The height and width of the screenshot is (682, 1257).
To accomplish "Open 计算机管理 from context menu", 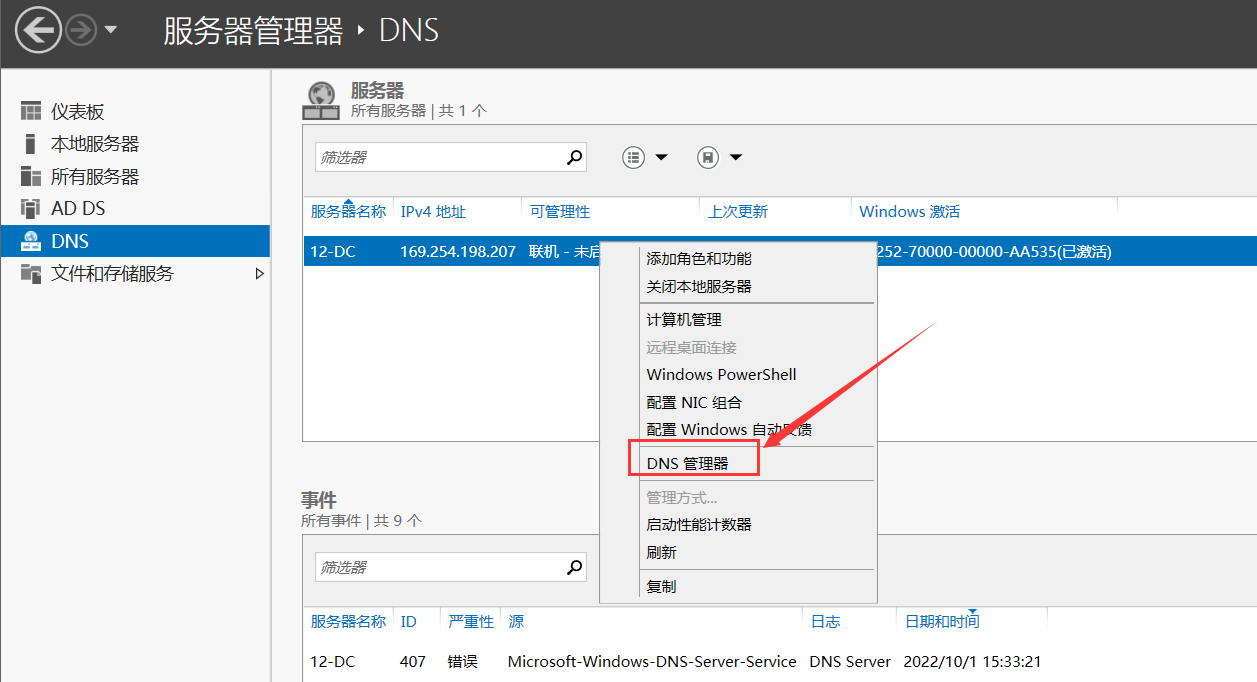I will click(684, 320).
